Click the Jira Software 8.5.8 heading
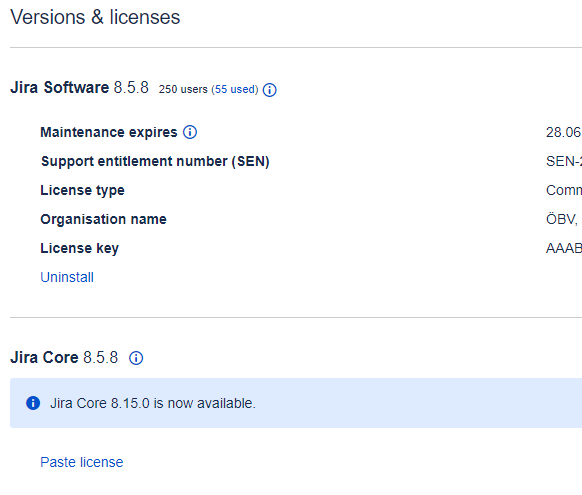Image resolution: width=582 pixels, height=495 pixels. tap(79, 88)
